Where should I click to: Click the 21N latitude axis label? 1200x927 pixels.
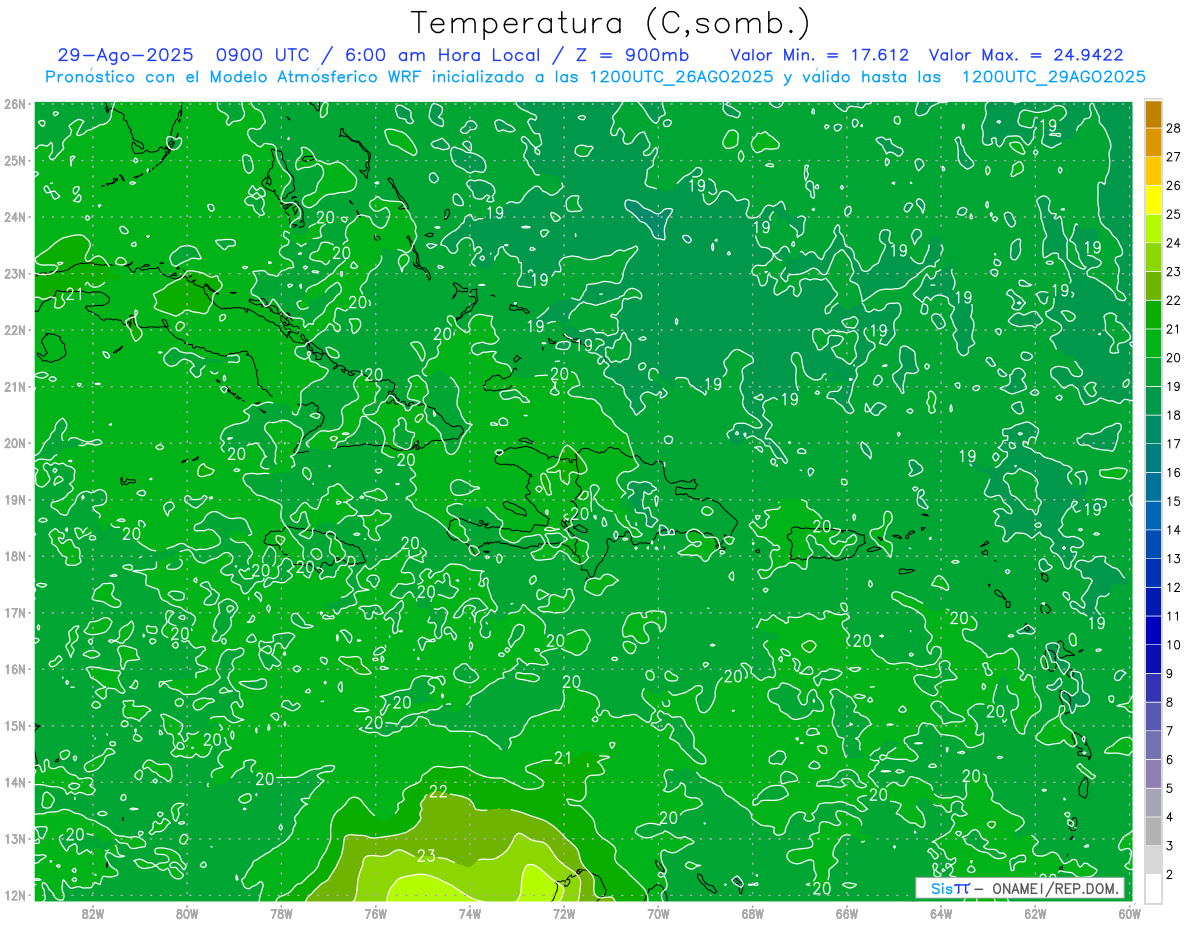click(14, 386)
